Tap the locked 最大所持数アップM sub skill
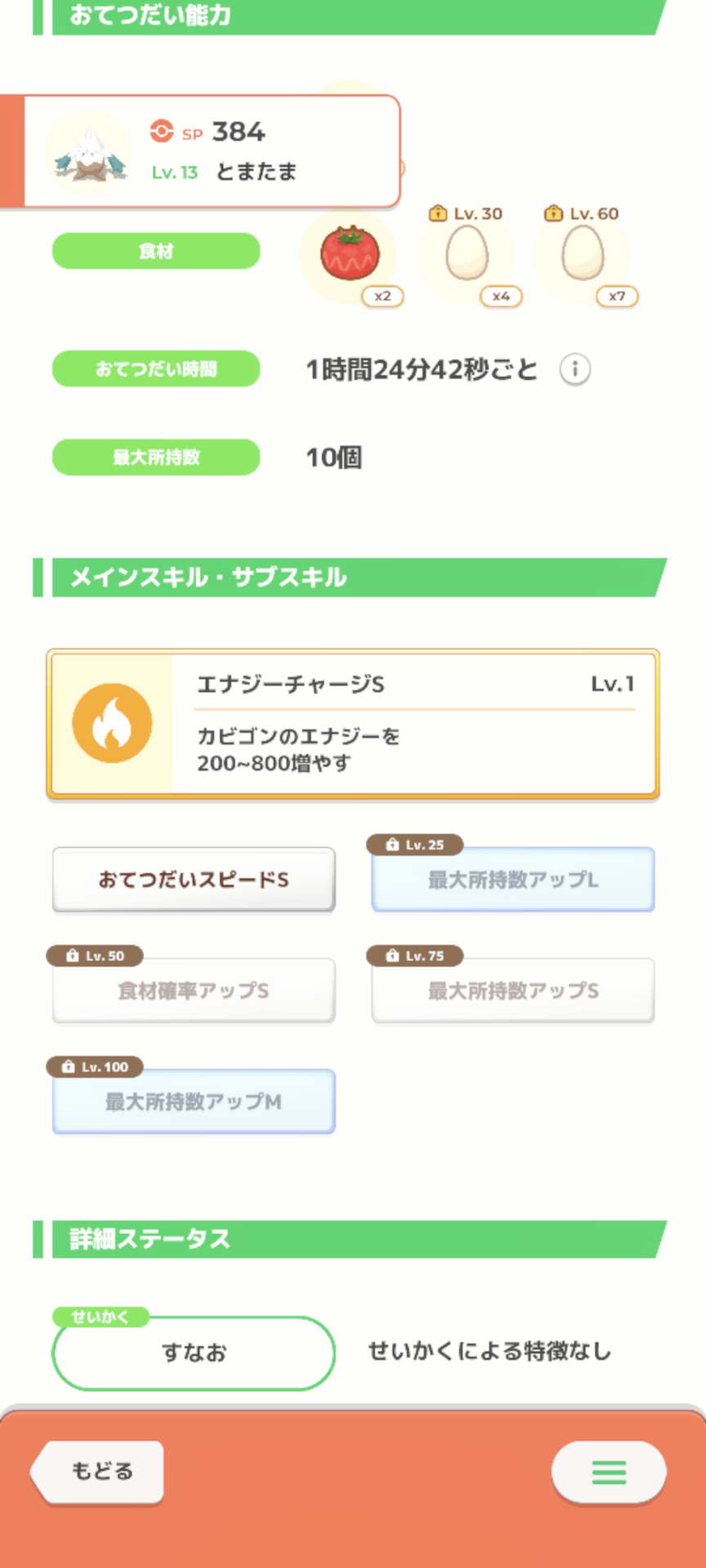 (x=194, y=1102)
